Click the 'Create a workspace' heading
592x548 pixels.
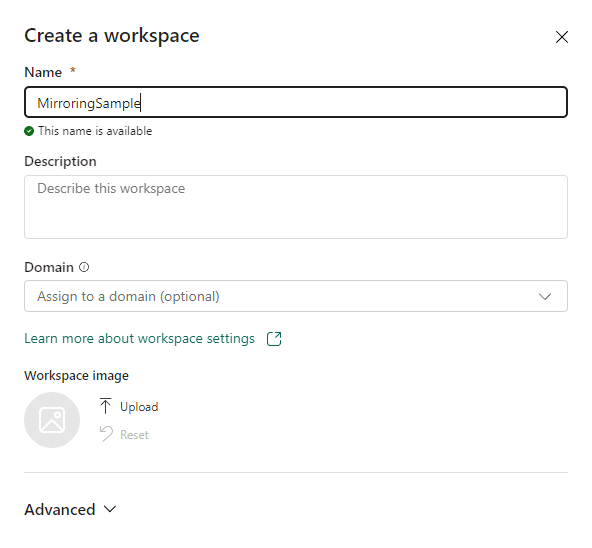click(112, 36)
